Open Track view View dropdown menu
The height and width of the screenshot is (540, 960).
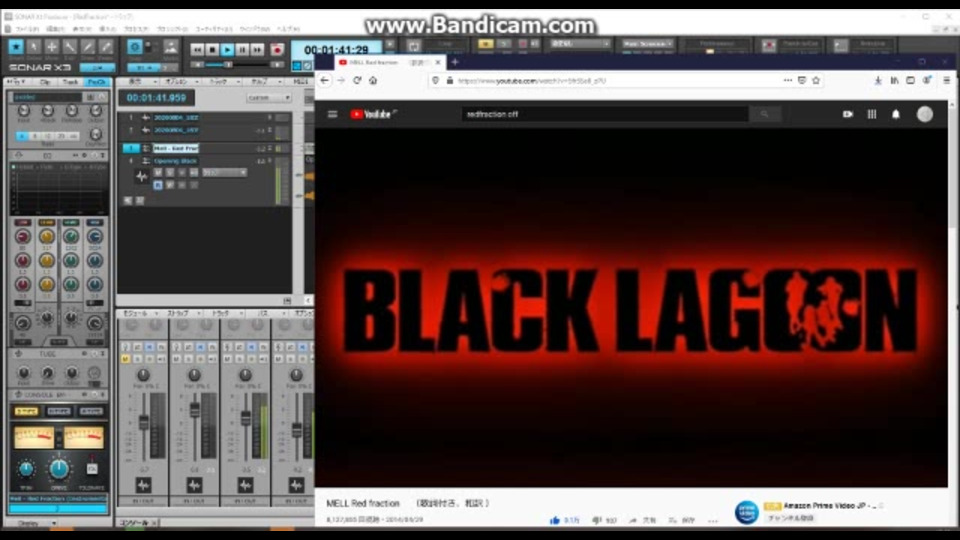coord(139,81)
